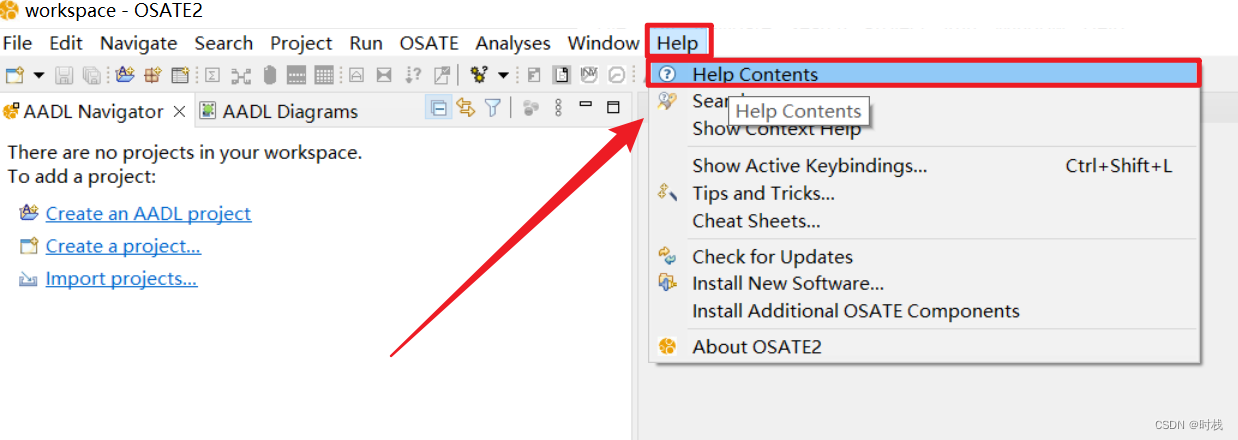Viewport: 1238px width, 440px height.
Task: Open the New wizard dropdown arrow
Action: [39, 75]
